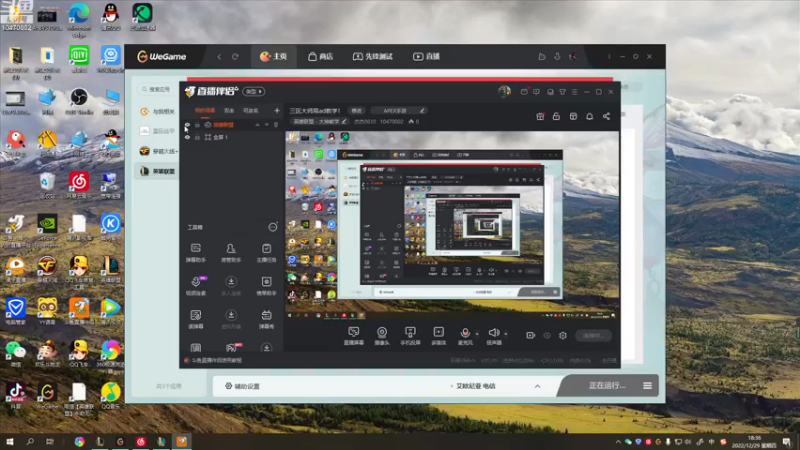Open the mail icon in the companion title bar

(524, 92)
